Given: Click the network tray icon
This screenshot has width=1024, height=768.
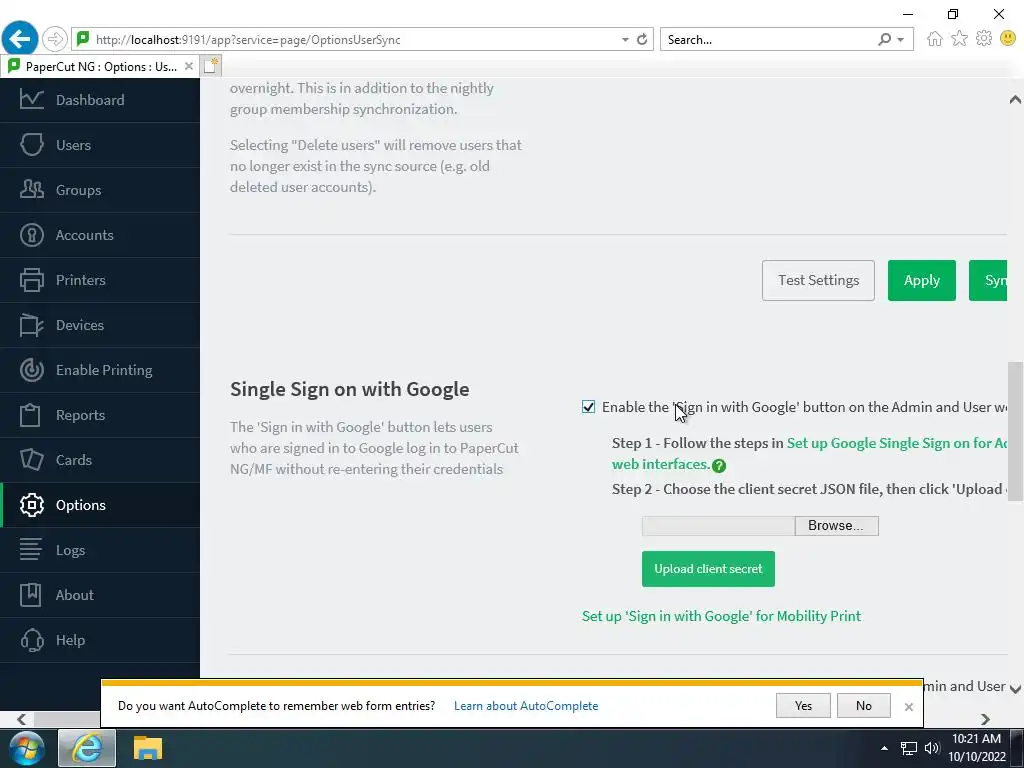Looking at the screenshot, I should [x=908, y=748].
